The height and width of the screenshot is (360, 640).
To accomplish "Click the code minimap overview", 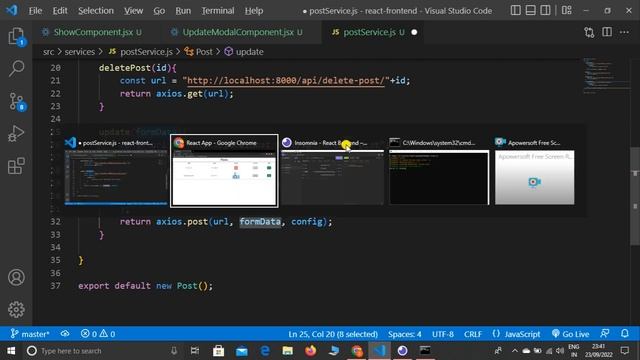I will pyautogui.click(x=606, y=76).
